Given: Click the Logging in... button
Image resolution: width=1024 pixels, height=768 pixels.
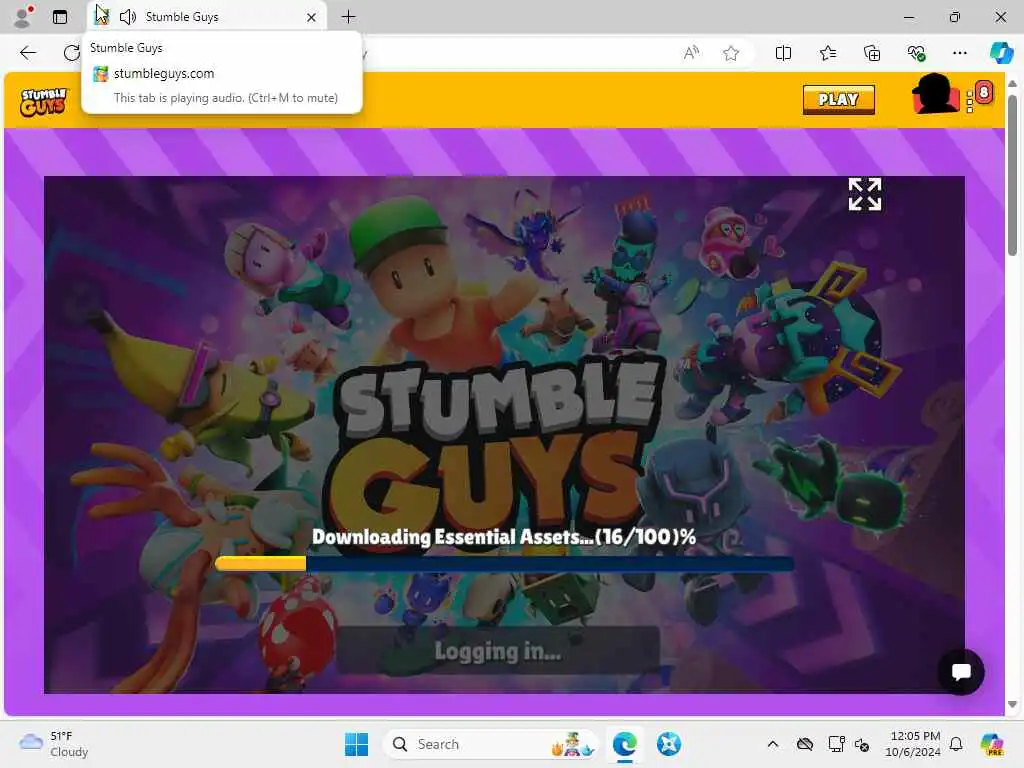Looking at the screenshot, I should 498,651.
